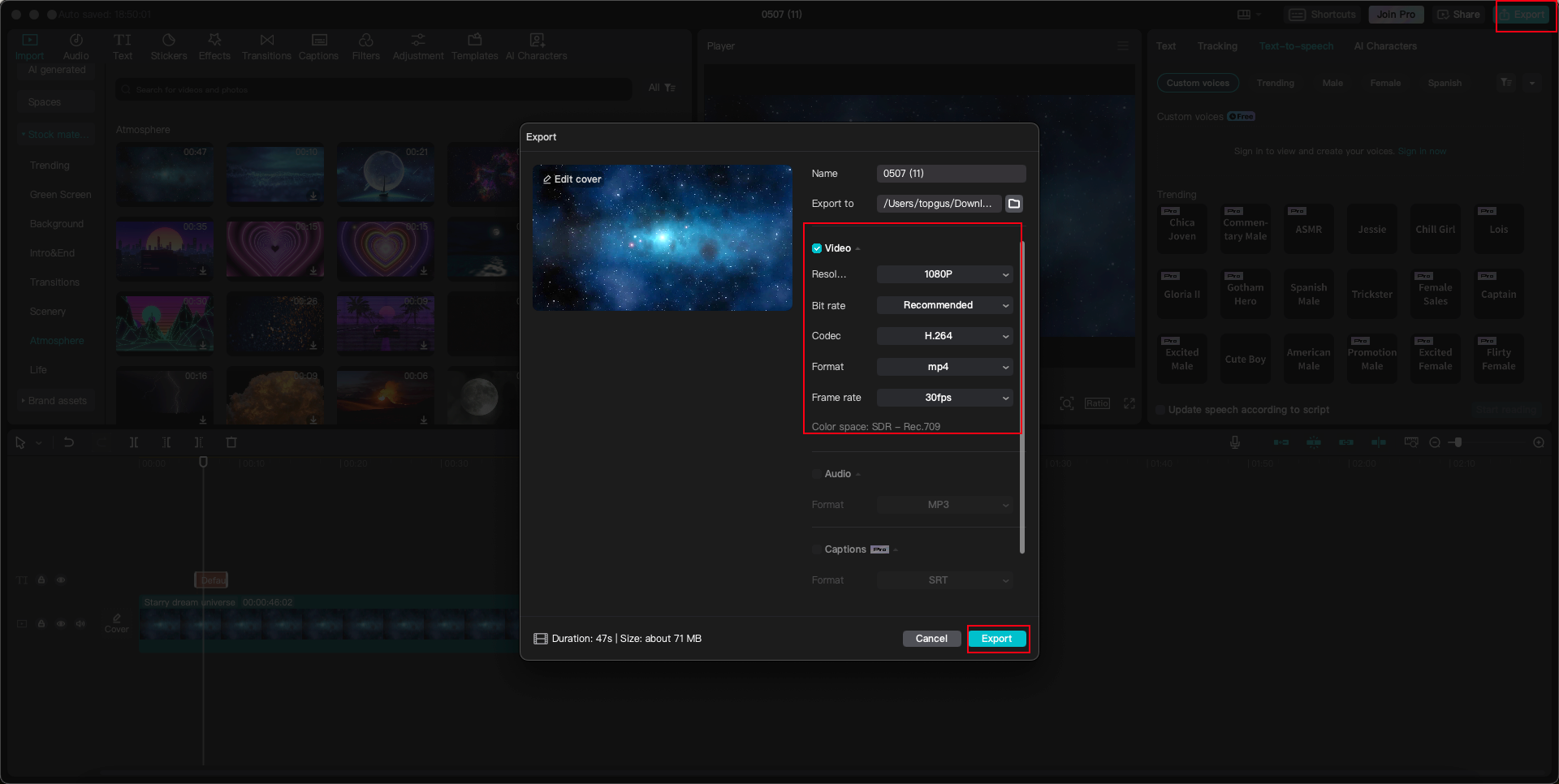Image resolution: width=1559 pixels, height=784 pixels.
Task: Check Update speech according to script
Action: (1160, 410)
